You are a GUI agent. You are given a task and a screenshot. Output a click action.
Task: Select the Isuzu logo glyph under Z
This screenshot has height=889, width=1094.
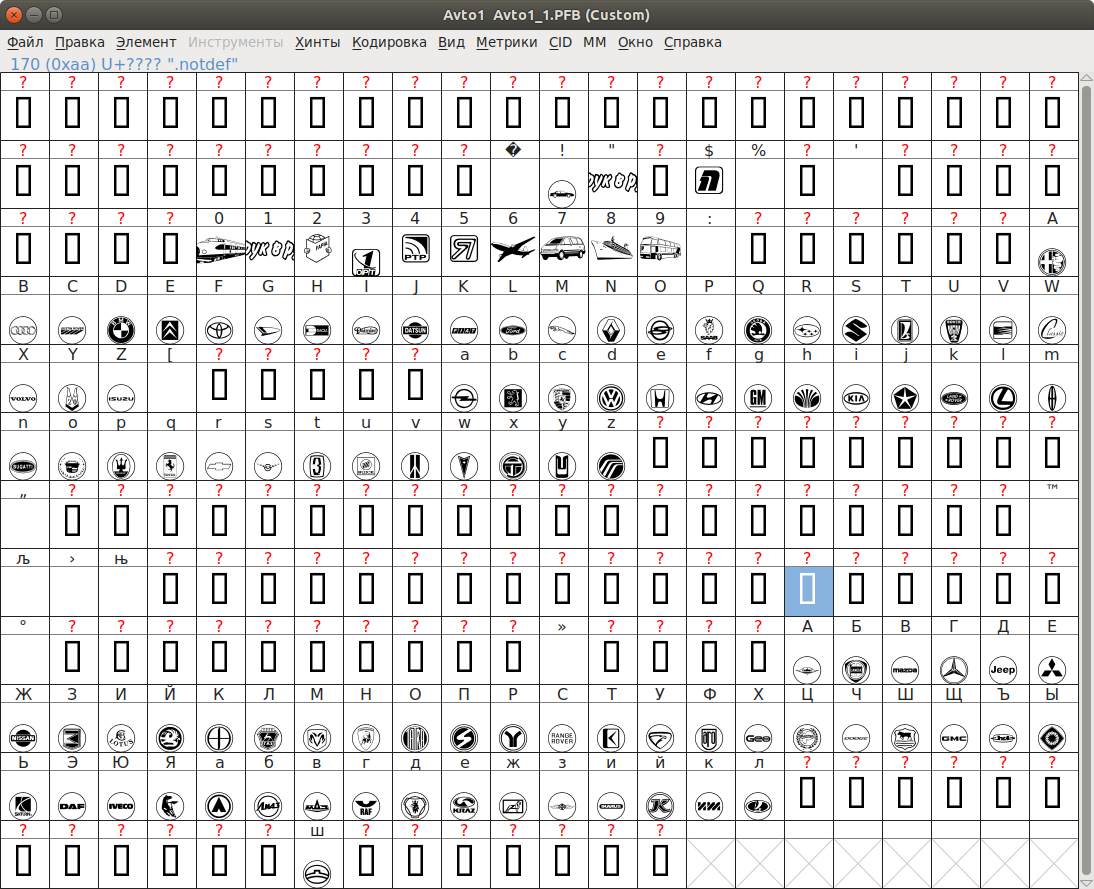click(121, 398)
